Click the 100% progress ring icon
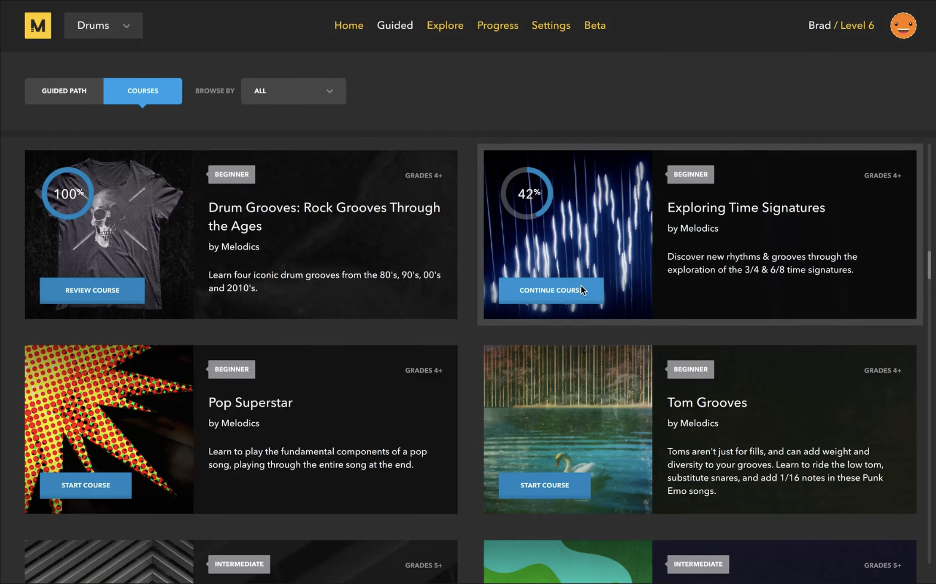The width and height of the screenshot is (936, 584). click(x=68, y=193)
